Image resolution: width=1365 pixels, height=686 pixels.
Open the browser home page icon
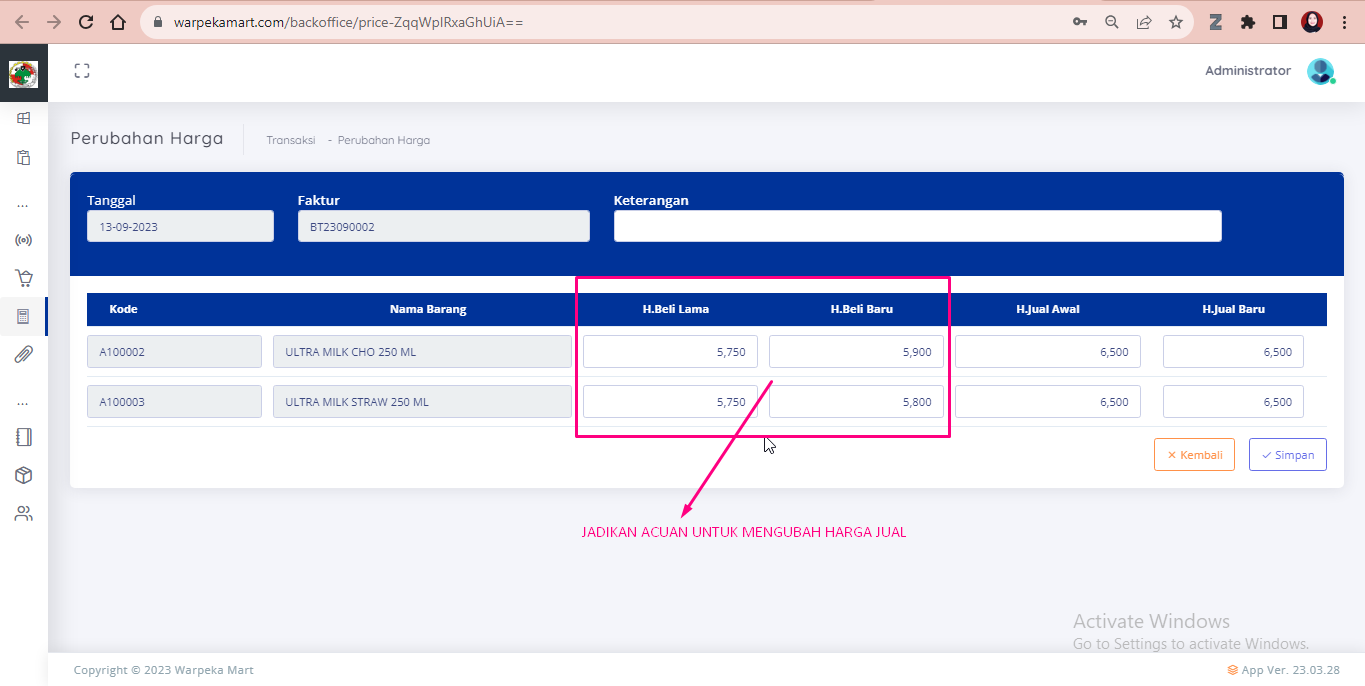pyautogui.click(x=118, y=22)
